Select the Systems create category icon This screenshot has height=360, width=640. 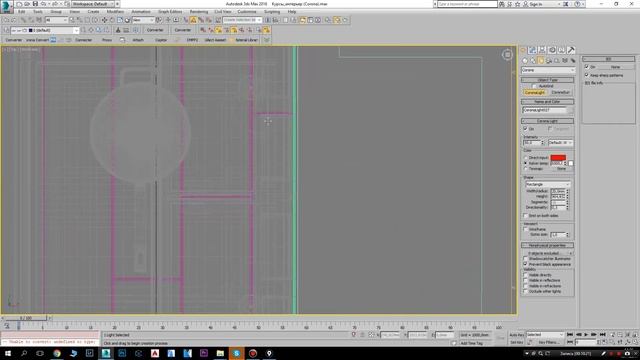coord(573,61)
